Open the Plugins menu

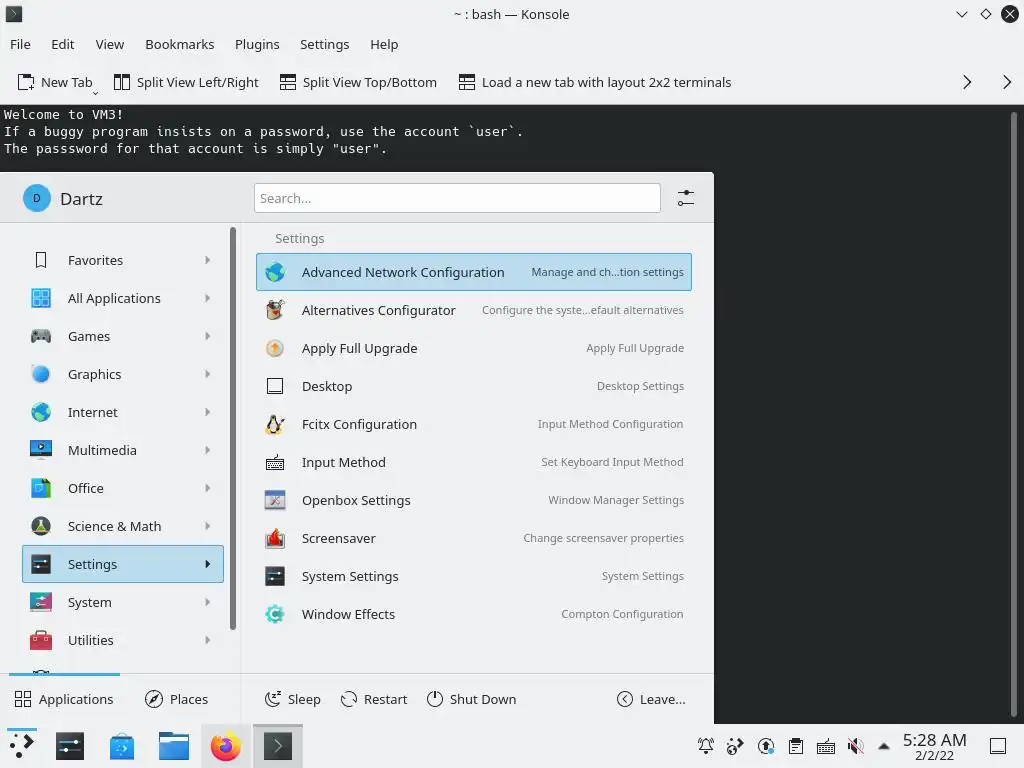click(257, 44)
